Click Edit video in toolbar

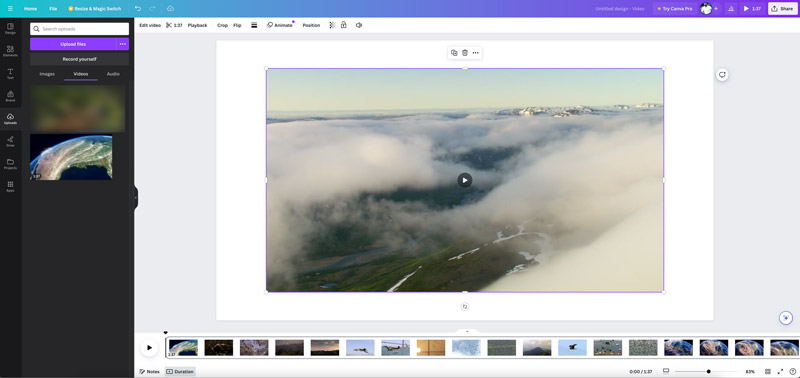click(150, 25)
